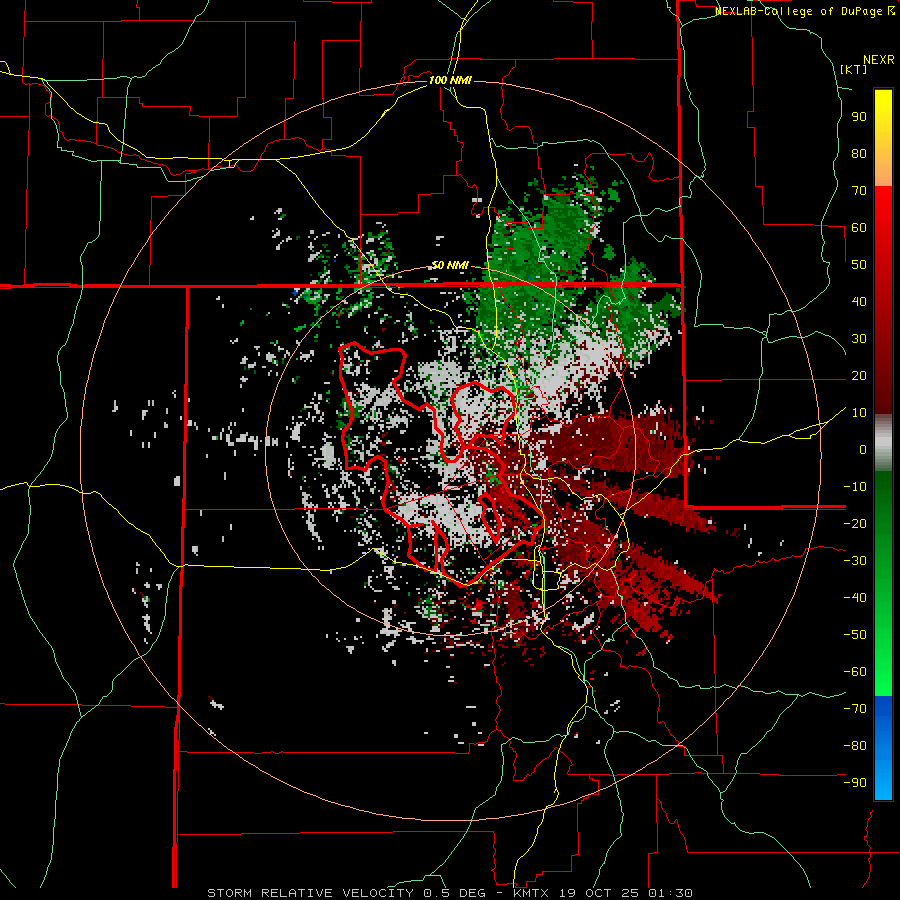This screenshot has width=900, height=900.
Task: Click the -60 scale value
Action: [855, 672]
